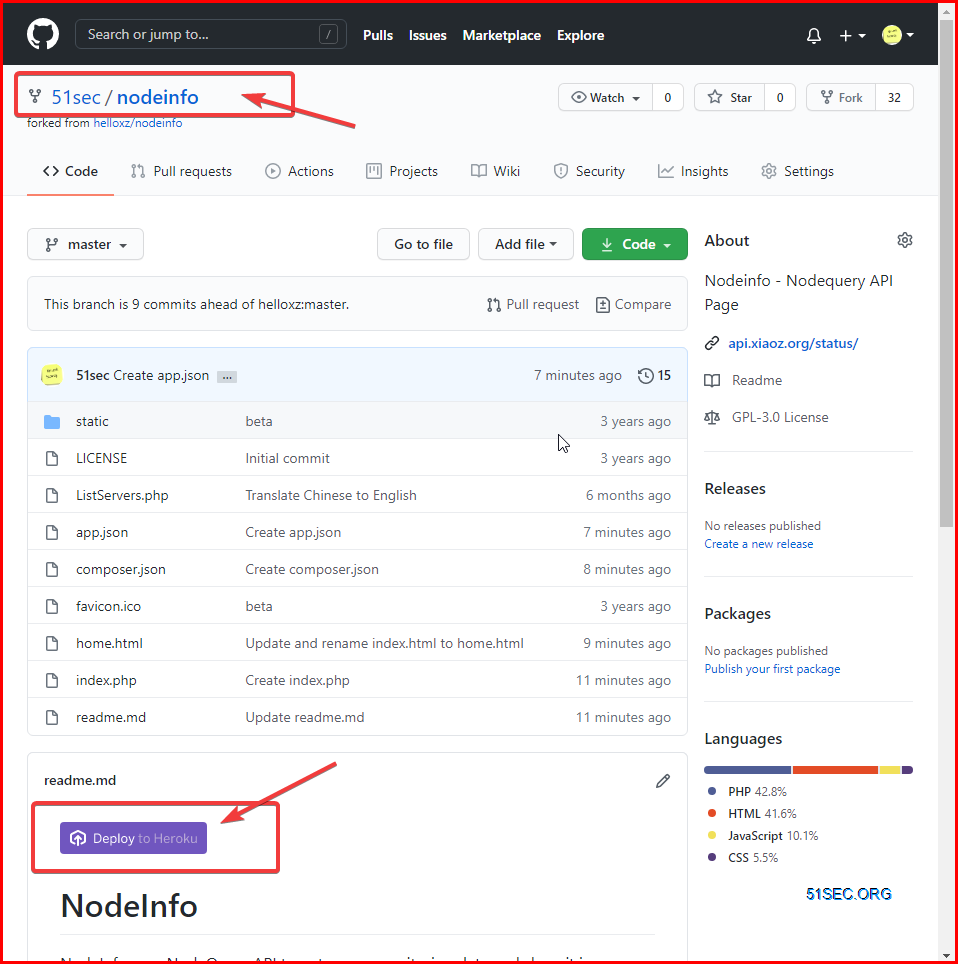Expand the Watch dropdown

tap(605, 97)
